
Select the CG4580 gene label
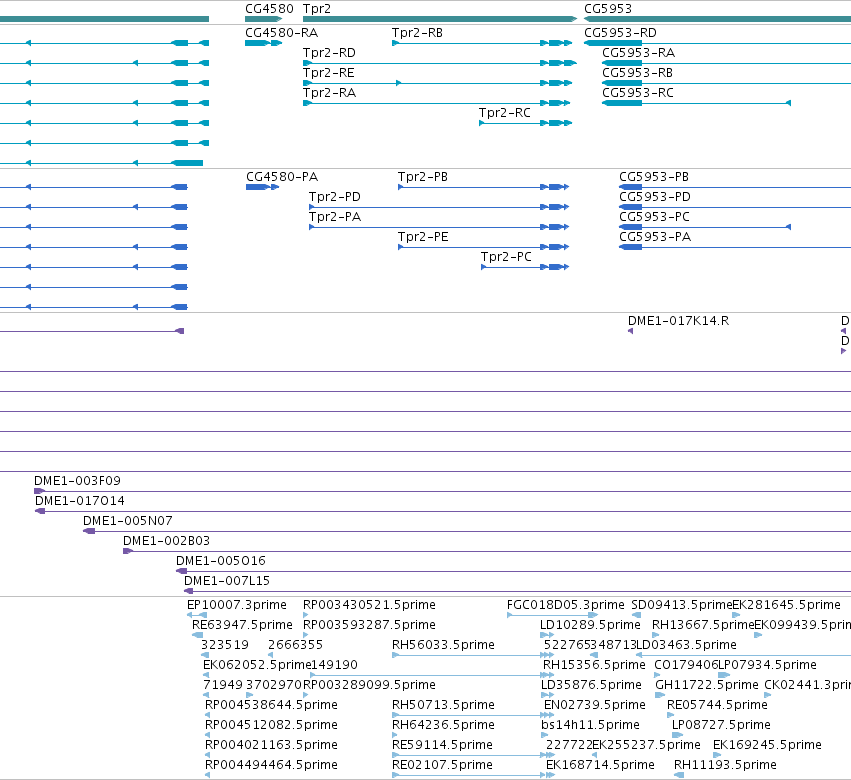click(x=269, y=9)
